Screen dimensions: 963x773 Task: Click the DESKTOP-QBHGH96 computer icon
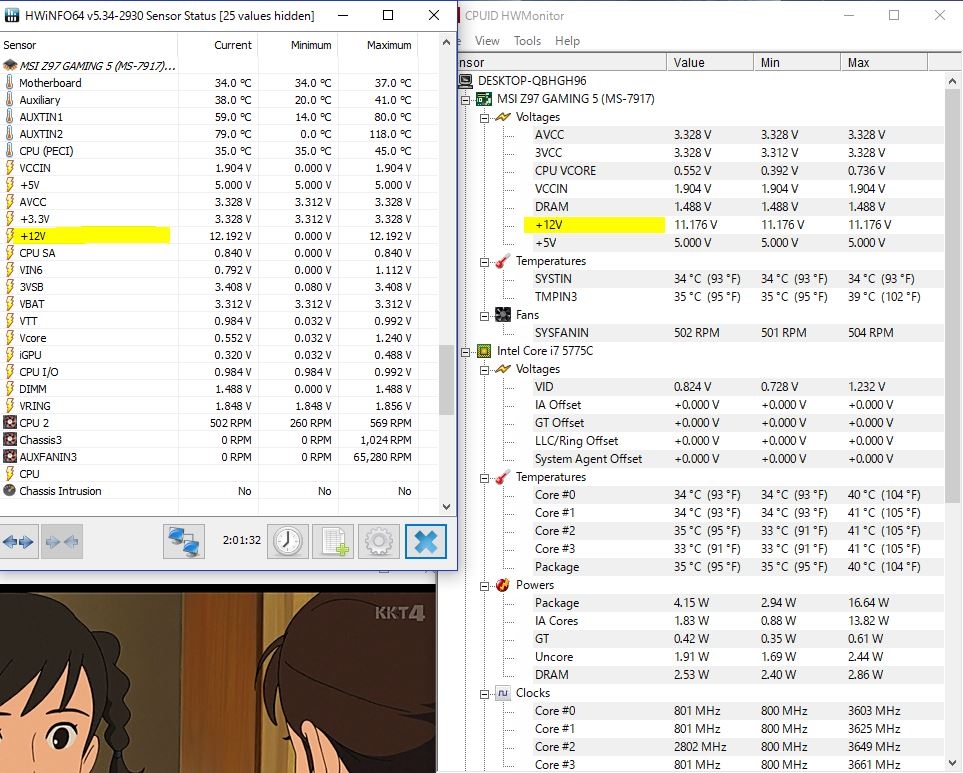tap(465, 80)
